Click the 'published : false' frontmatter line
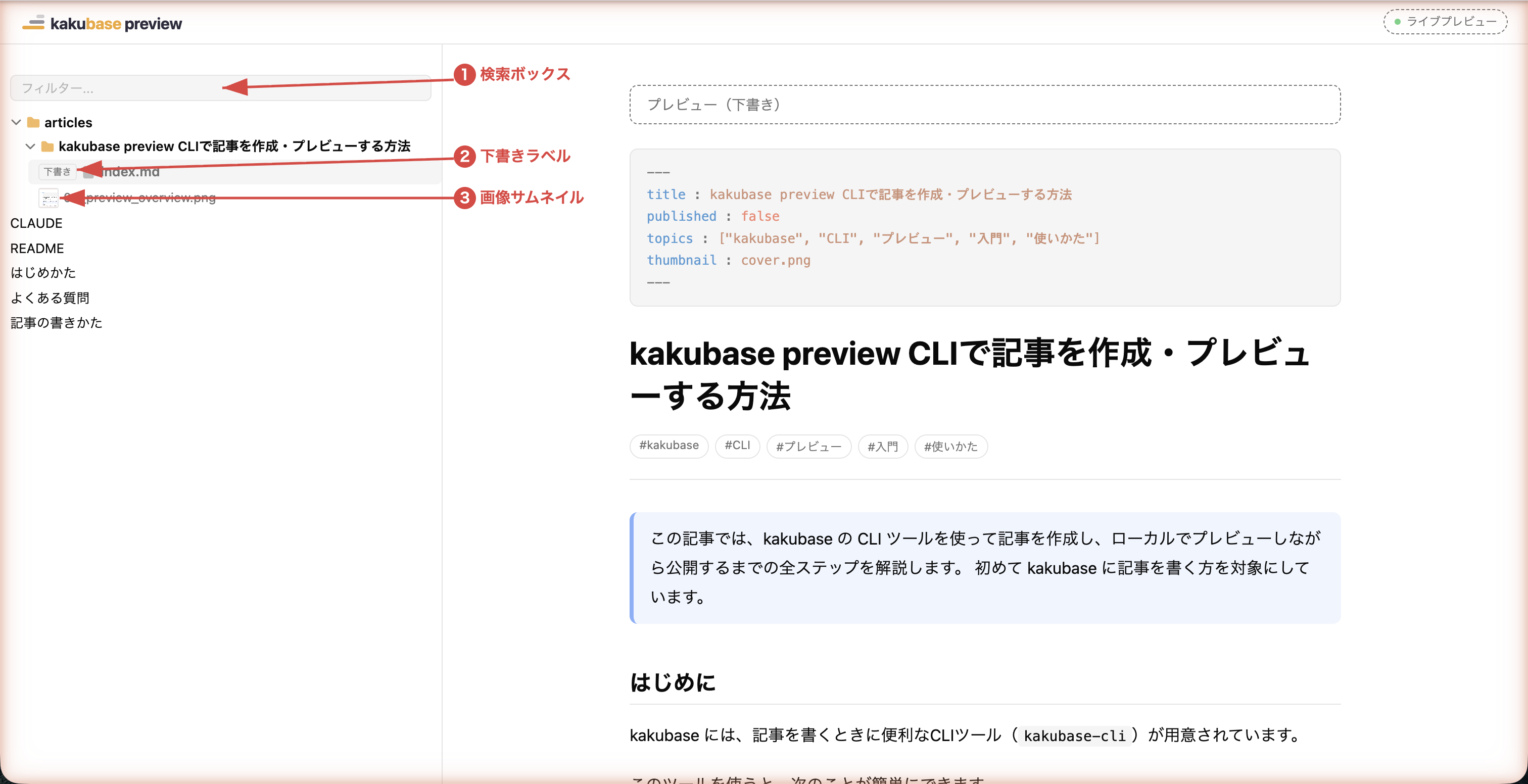The height and width of the screenshot is (784, 1528). point(713,217)
